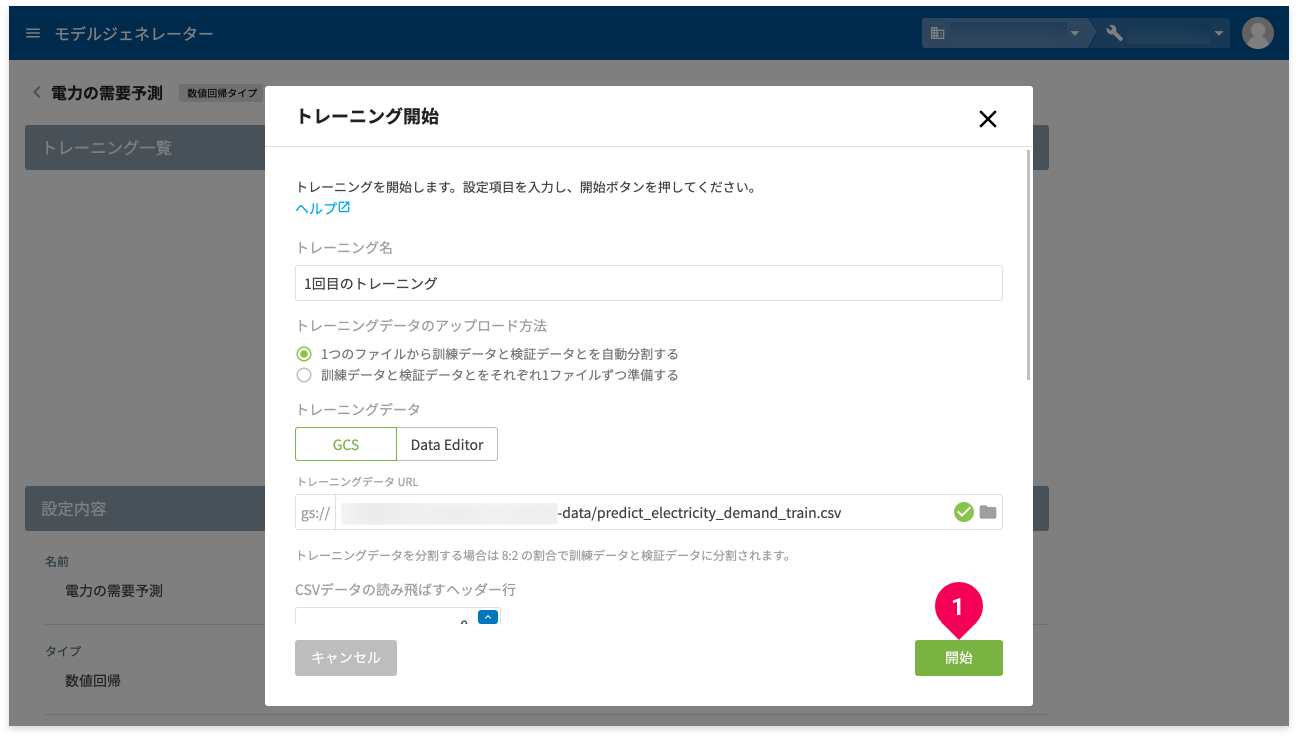Click the 開始 start button

coord(958,658)
